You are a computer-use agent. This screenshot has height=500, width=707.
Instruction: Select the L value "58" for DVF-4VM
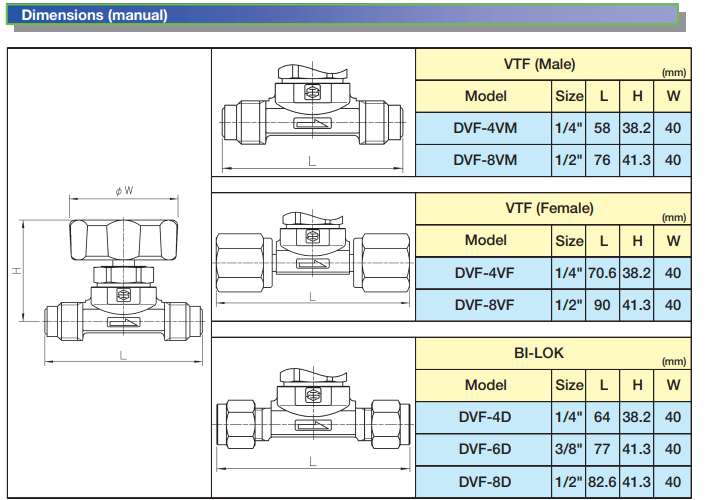coord(602,128)
